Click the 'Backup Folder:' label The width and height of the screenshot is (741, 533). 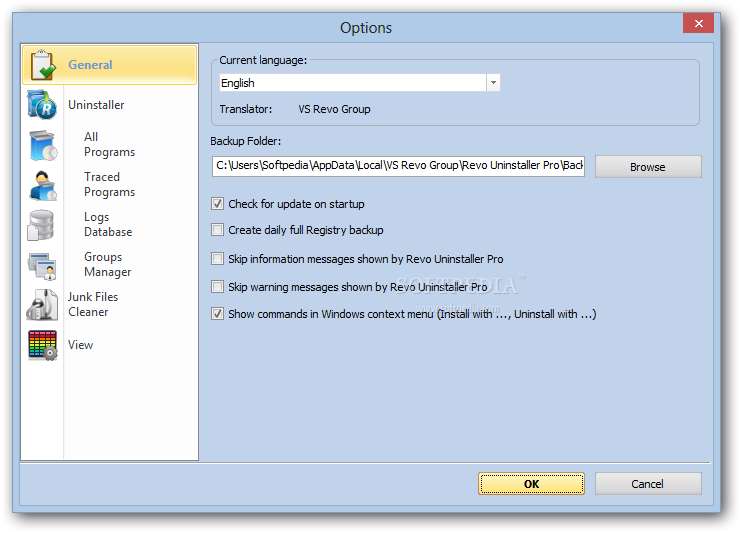(245, 141)
